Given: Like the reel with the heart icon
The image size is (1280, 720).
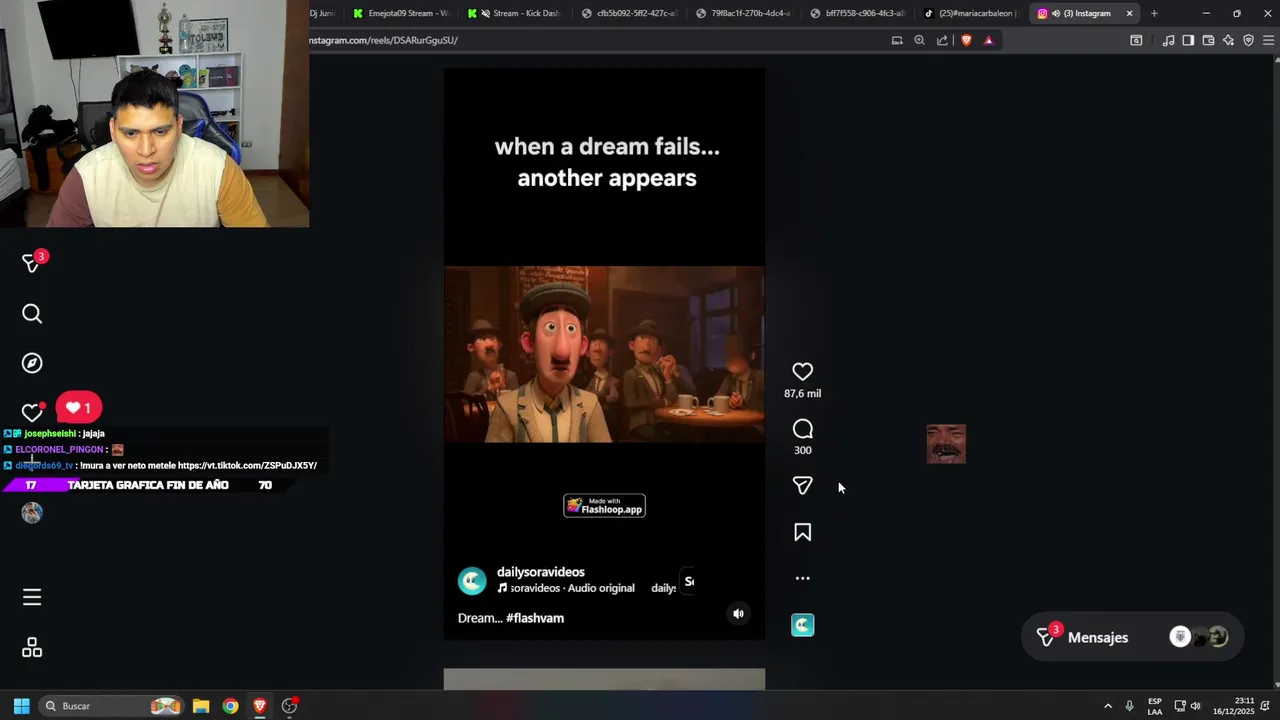Looking at the screenshot, I should pyautogui.click(x=802, y=372).
